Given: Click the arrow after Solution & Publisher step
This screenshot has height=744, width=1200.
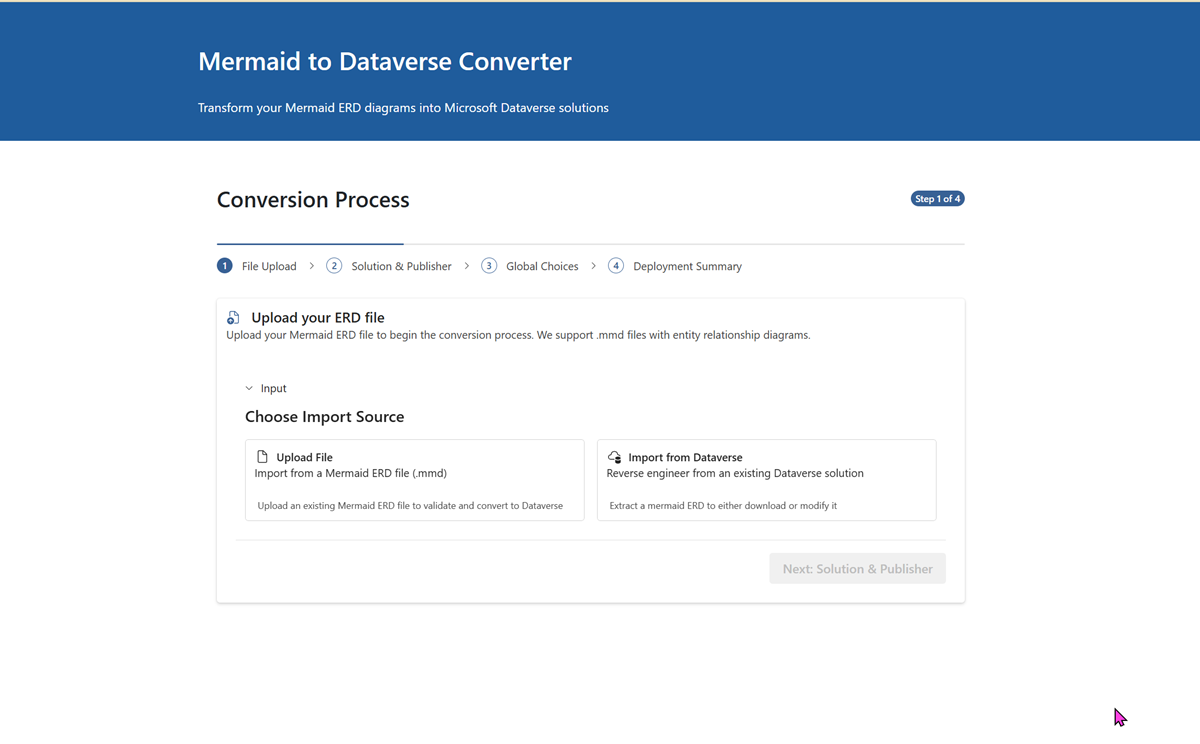Looking at the screenshot, I should click(x=467, y=266).
